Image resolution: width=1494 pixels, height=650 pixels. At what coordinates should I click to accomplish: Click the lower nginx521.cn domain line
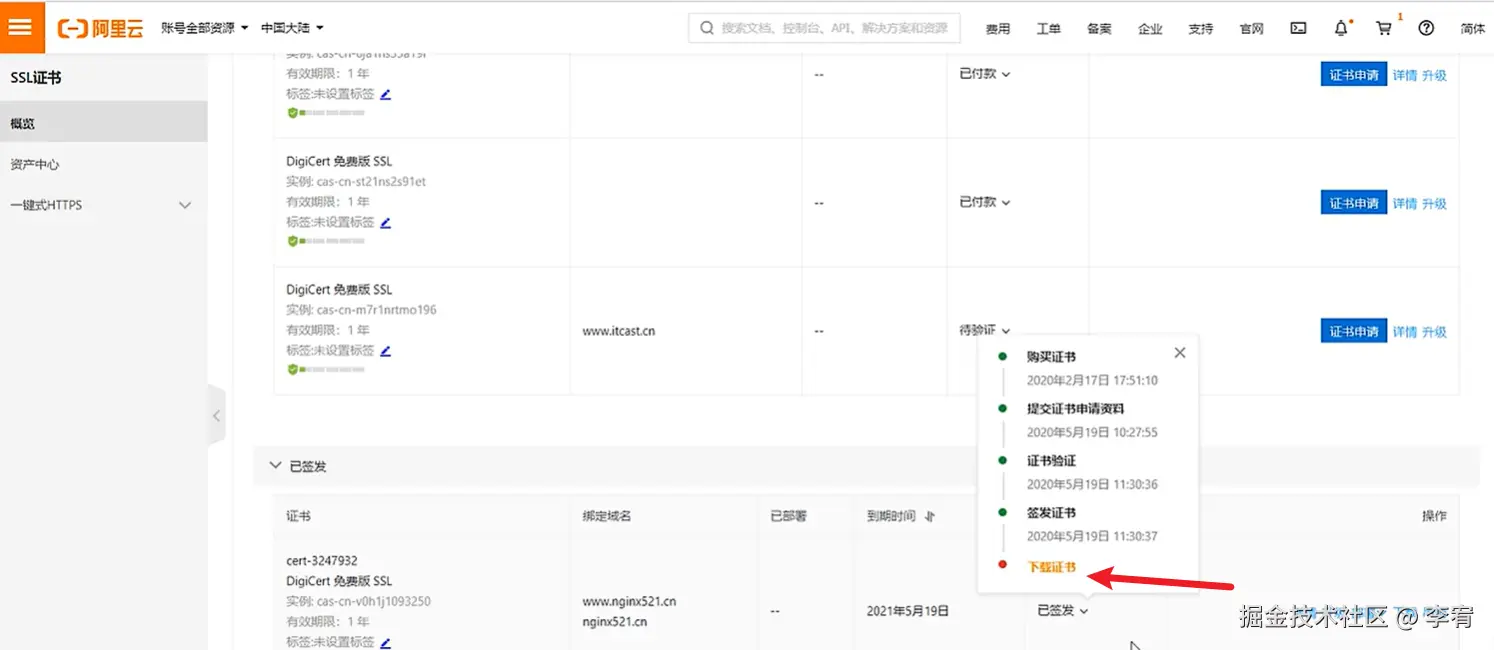[615, 621]
